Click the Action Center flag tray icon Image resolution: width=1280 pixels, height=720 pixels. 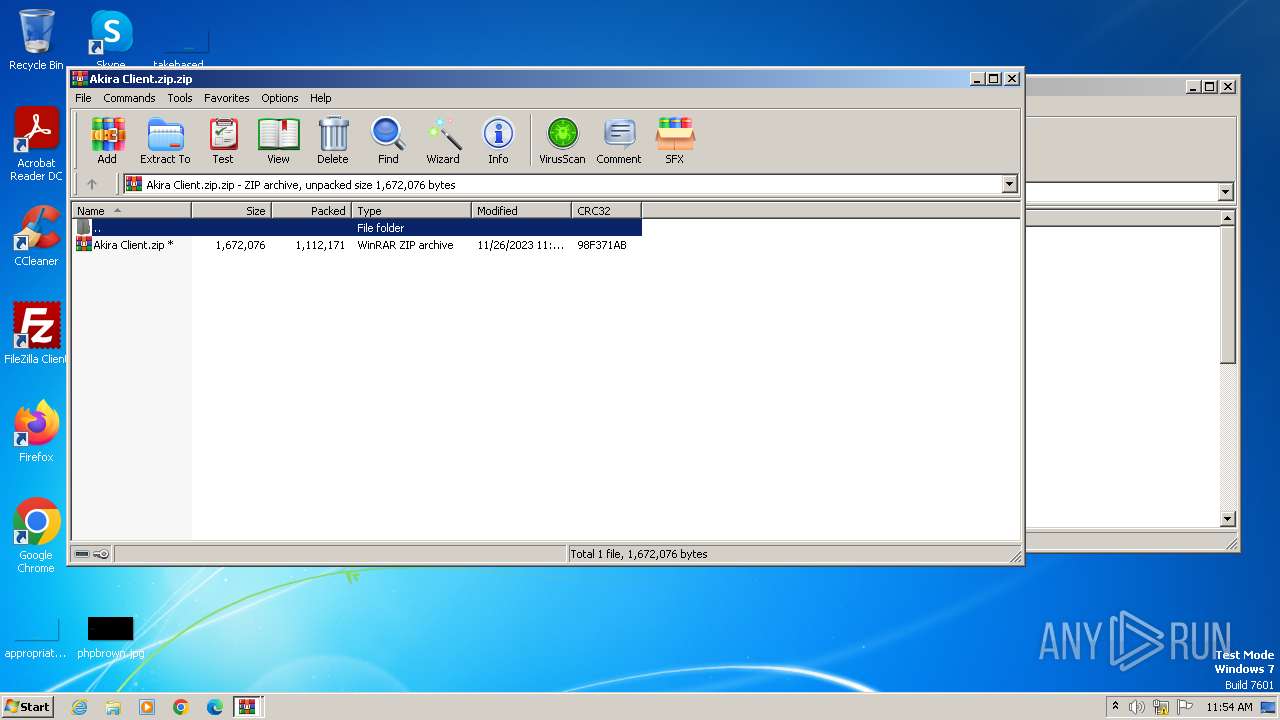click(1185, 707)
